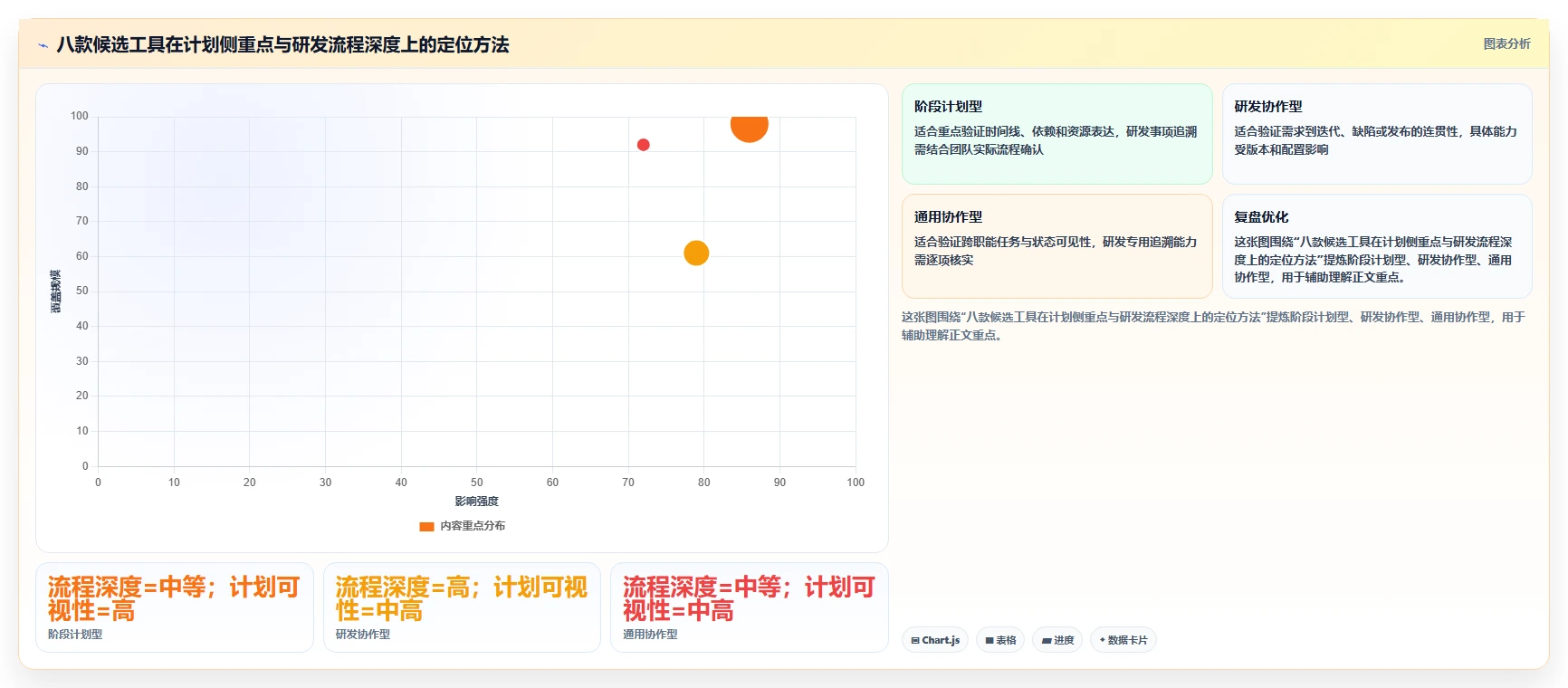Click 通用协作型 label under third stat
The image size is (1568, 688).
(x=650, y=635)
